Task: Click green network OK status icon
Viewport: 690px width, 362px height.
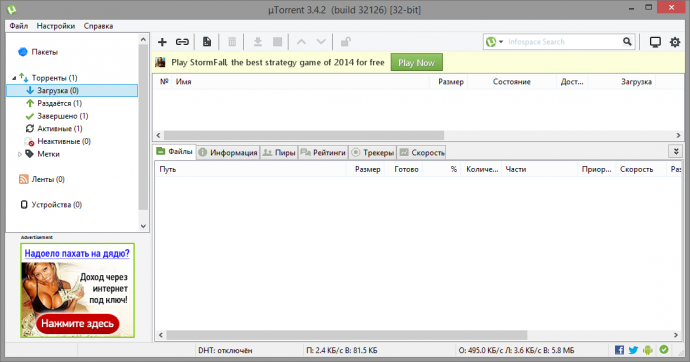Action: pos(664,350)
